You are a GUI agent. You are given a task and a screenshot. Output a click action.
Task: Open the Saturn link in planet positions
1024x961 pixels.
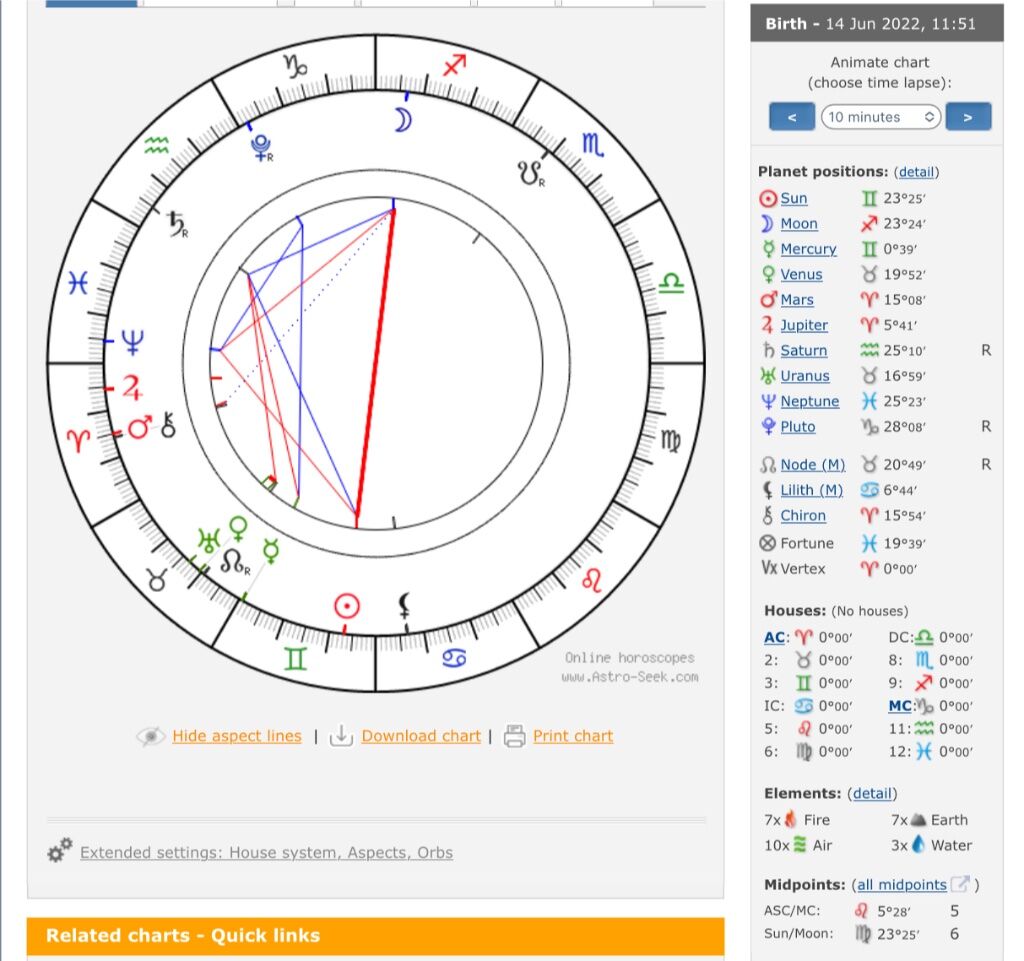coord(804,351)
